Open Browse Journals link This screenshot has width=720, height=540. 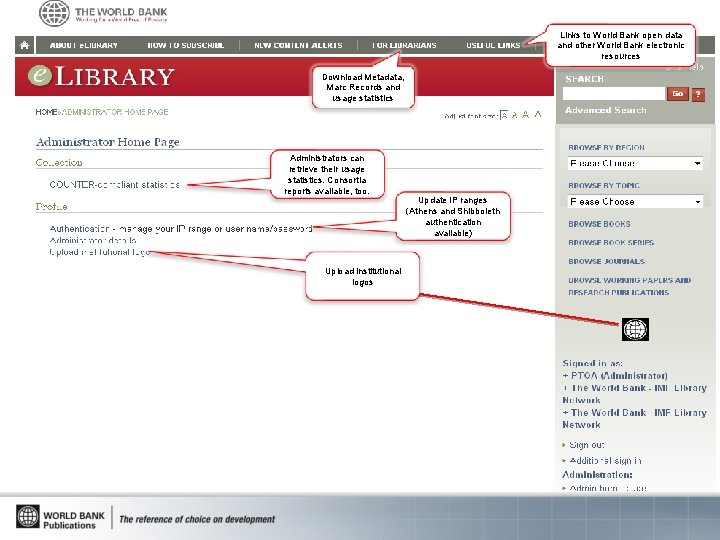(x=607, y=261)
